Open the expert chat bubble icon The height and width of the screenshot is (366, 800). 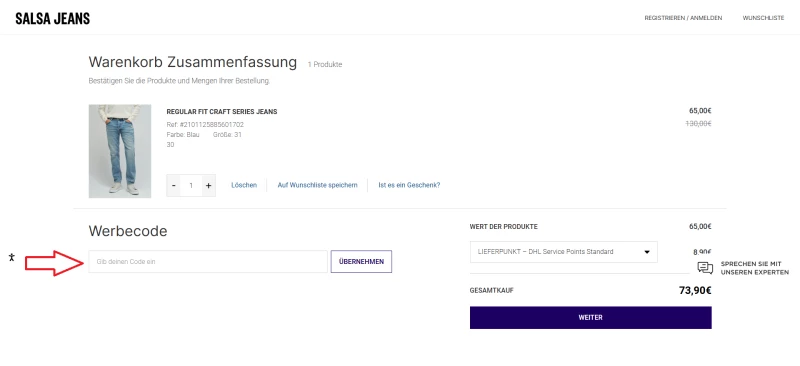(x=705, y=268)
